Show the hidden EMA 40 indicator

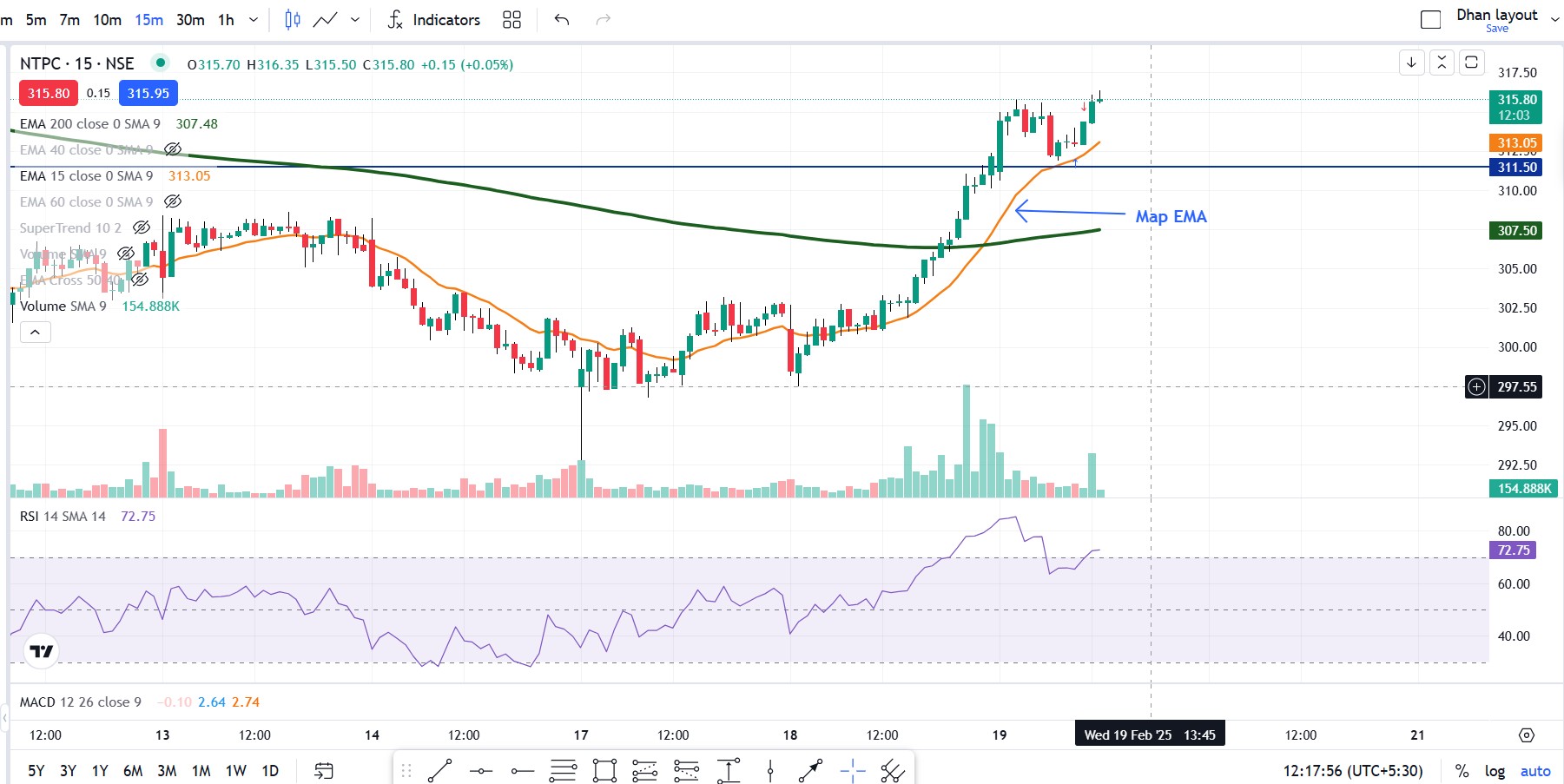[x=173, y=149]
